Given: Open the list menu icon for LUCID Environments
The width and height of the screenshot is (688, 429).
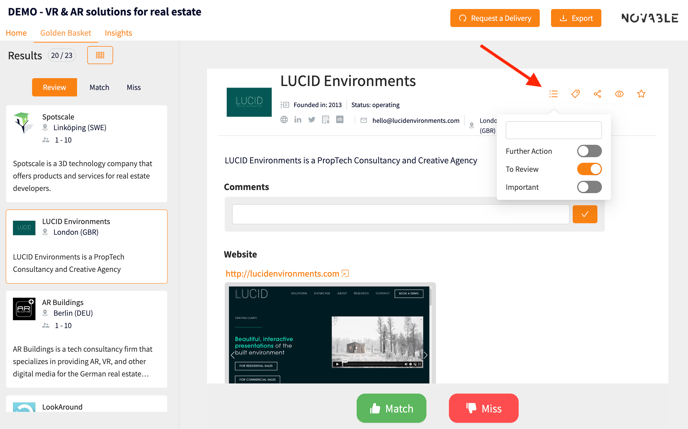Looking at the screenshot, I should click(x=553, y=94).
